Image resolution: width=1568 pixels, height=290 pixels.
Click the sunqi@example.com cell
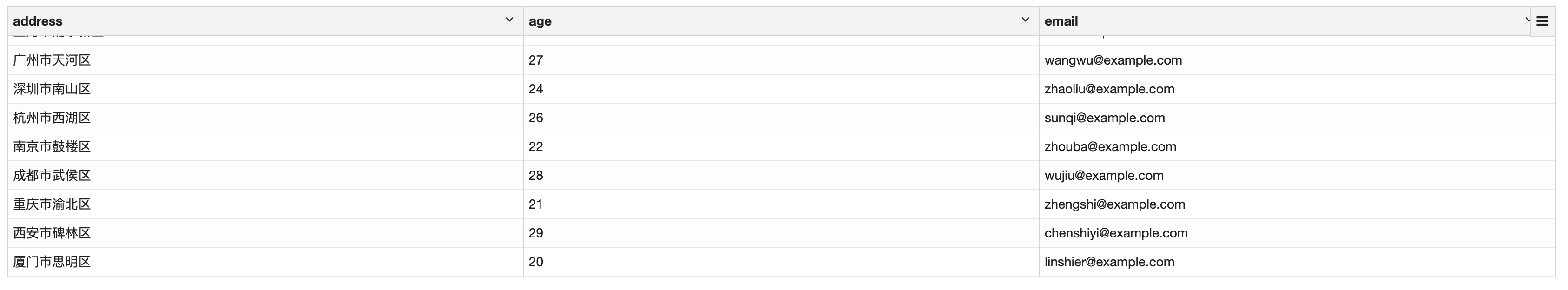coord(1104,118)
